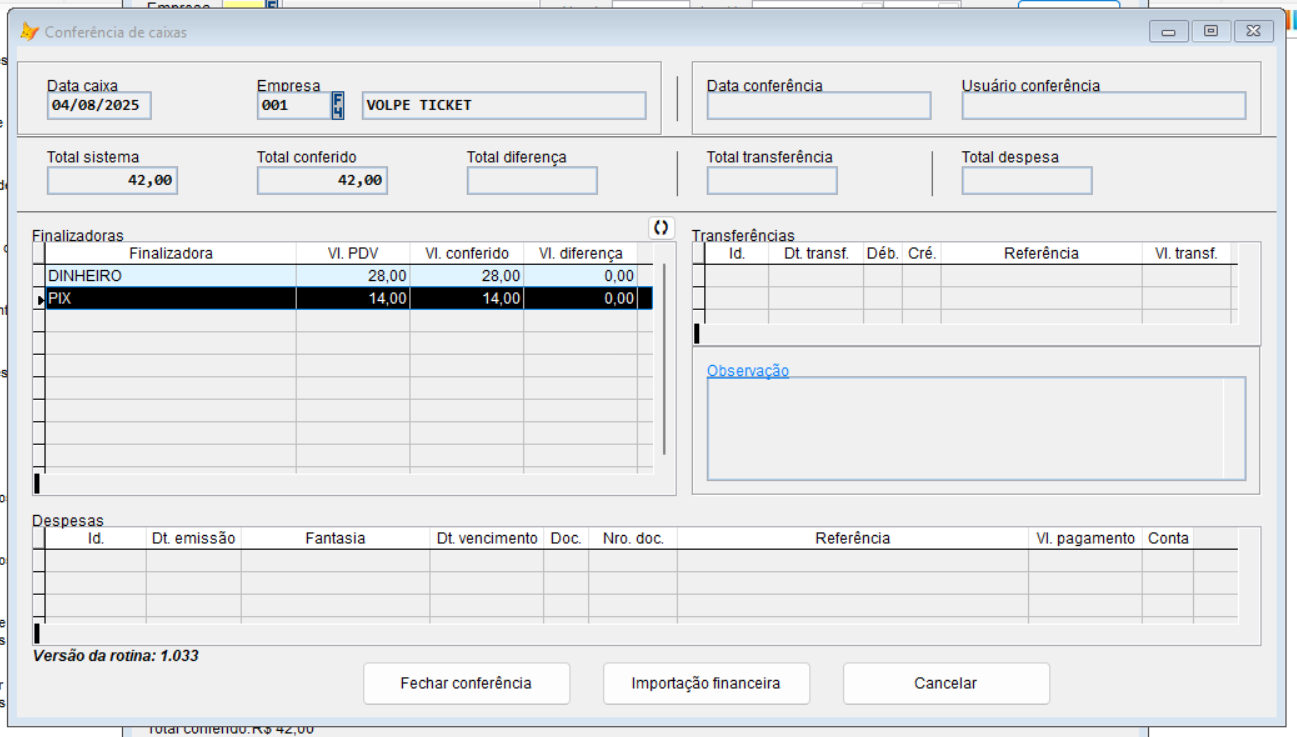1297x737 pixels.
Task: Click the F4 lookup icon beside Empresa
Action: pos(338,105)
